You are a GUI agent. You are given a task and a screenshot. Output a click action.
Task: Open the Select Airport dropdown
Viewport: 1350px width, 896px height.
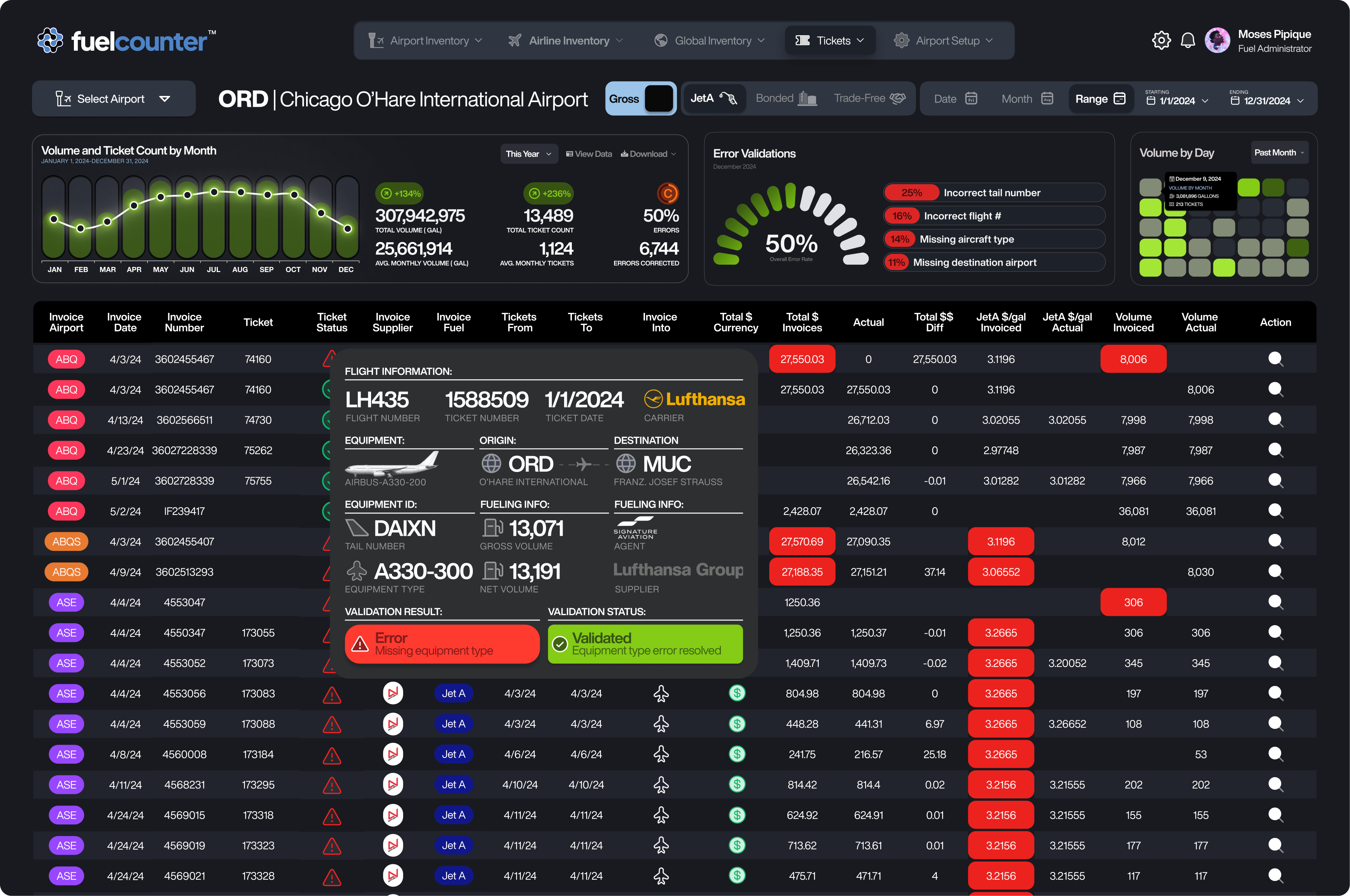(114, 99)
